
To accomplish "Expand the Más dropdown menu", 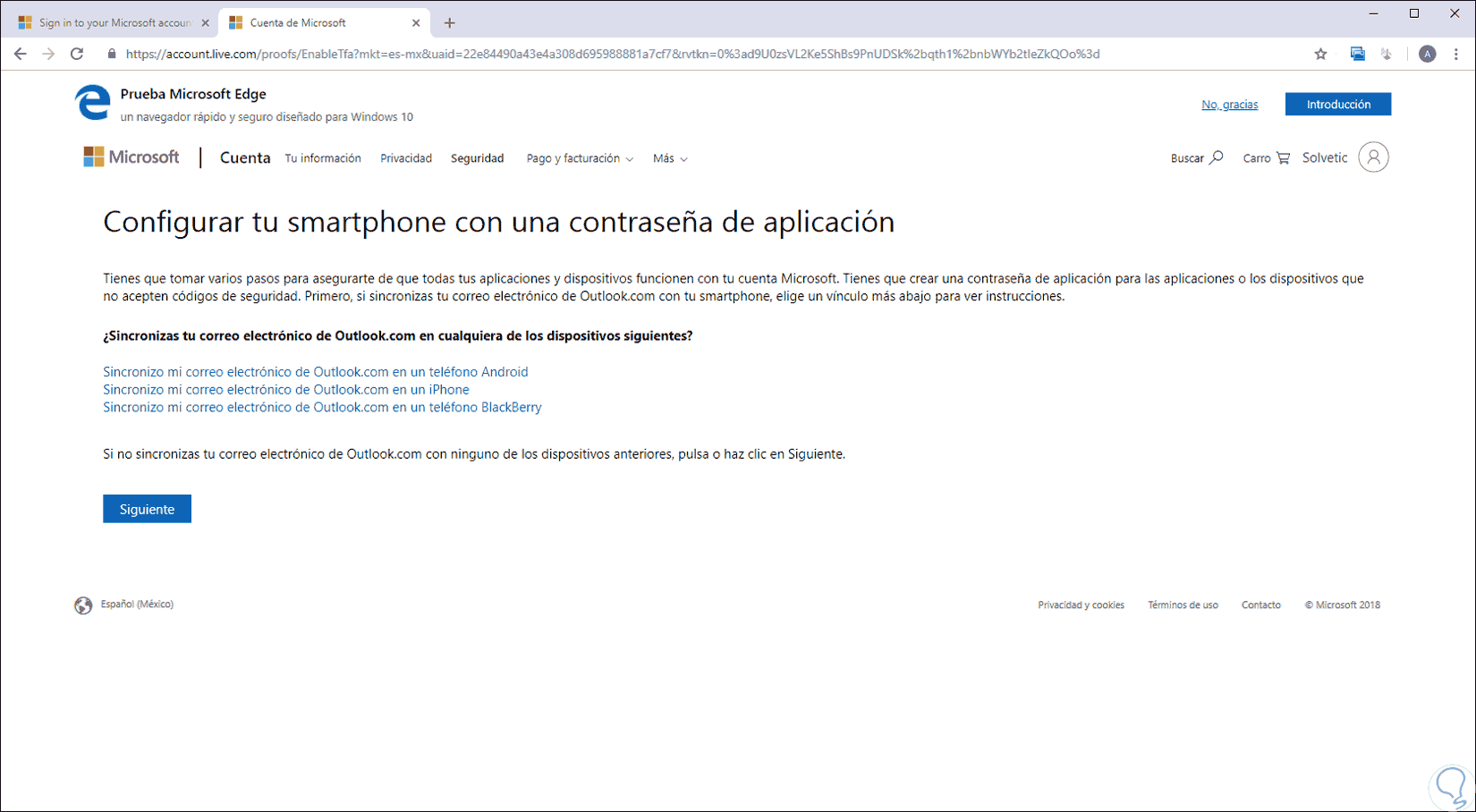I will (x=670, y=158).
